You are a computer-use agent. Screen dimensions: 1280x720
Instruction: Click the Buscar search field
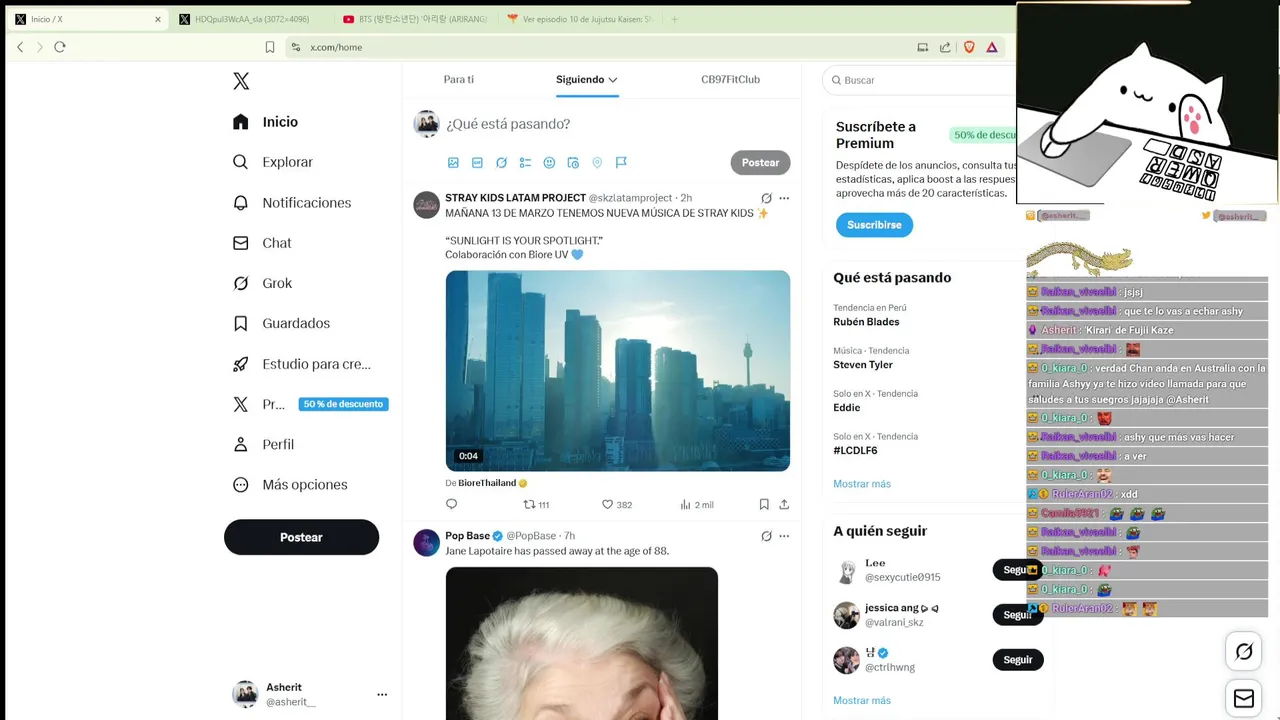click(x=920, y=80)
